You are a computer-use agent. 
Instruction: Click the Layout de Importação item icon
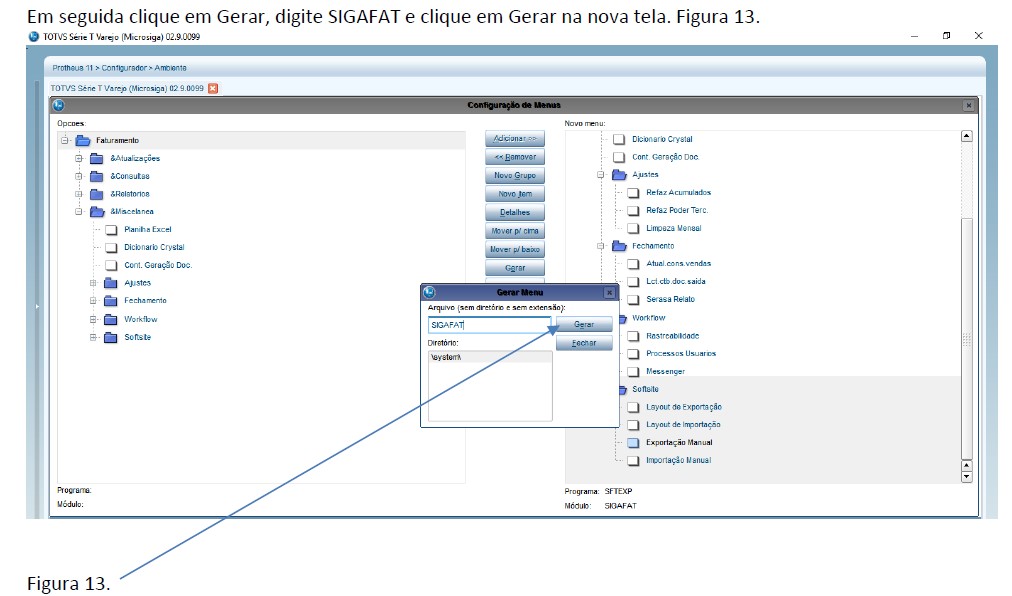pos(633,425)
